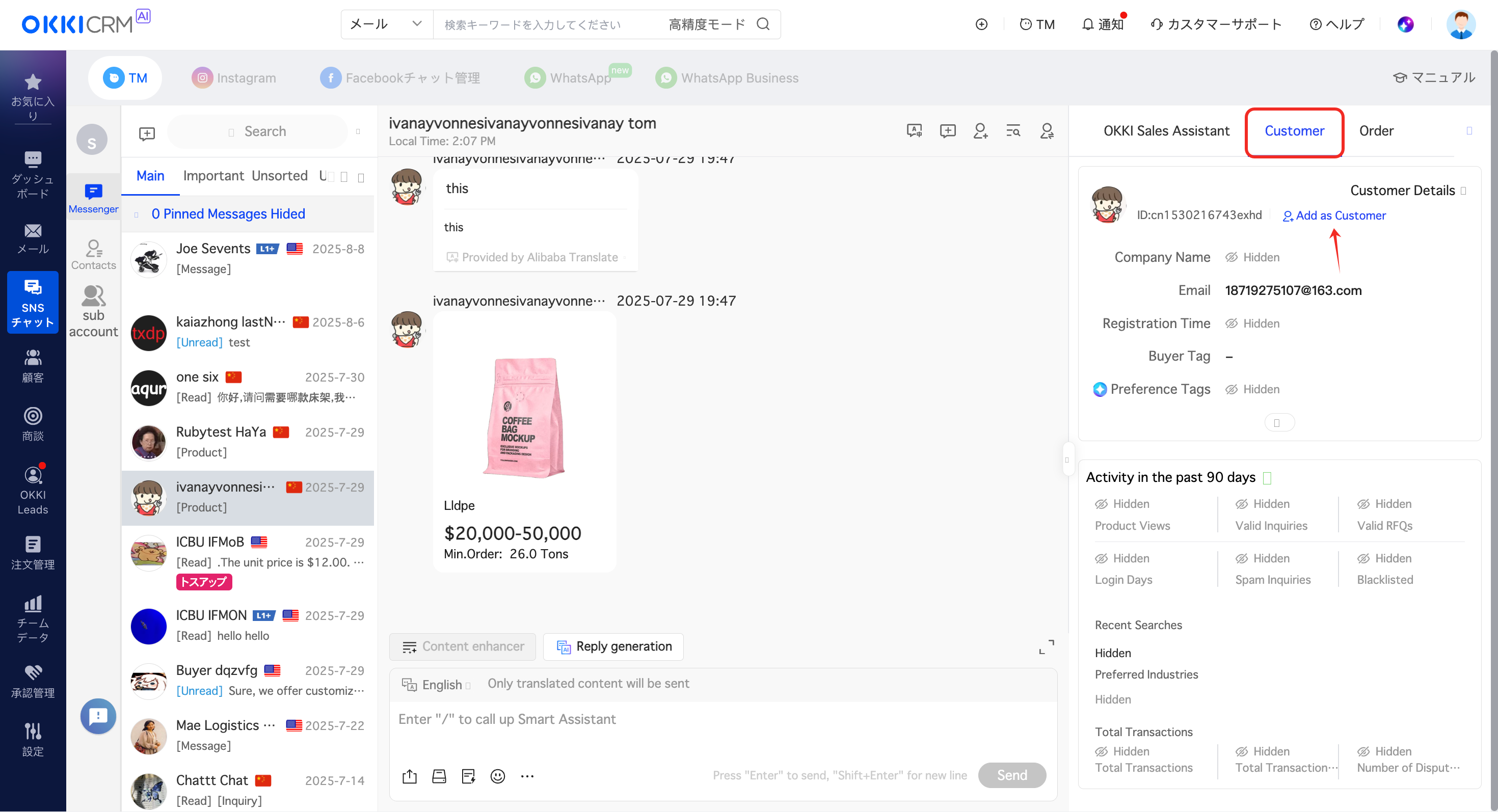Switch to the WhatsApp Business tab
Image resolution: width=1498 pixels, height=812 pixels.
point(727,78)
